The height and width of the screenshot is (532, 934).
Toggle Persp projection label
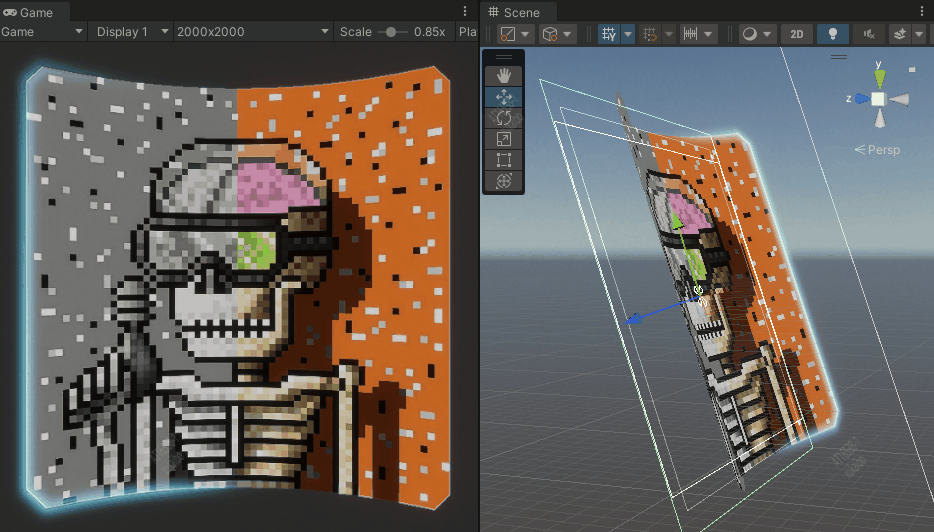click(877, 150)
